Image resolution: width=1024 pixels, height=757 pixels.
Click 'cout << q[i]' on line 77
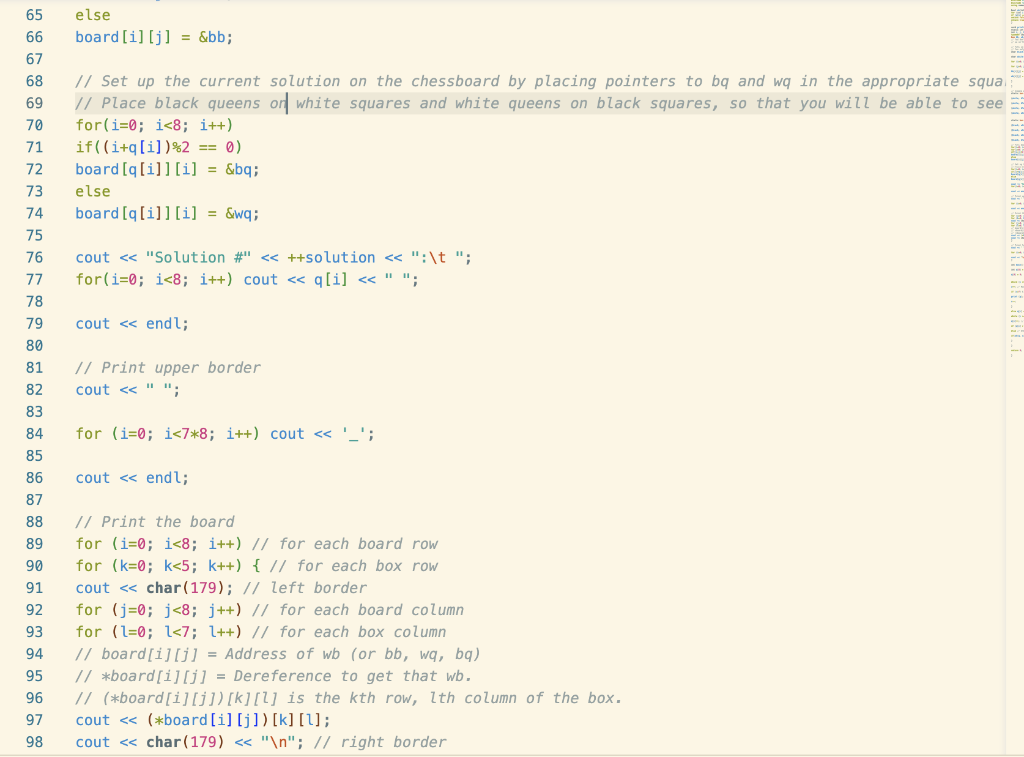(x=295, y=280)
